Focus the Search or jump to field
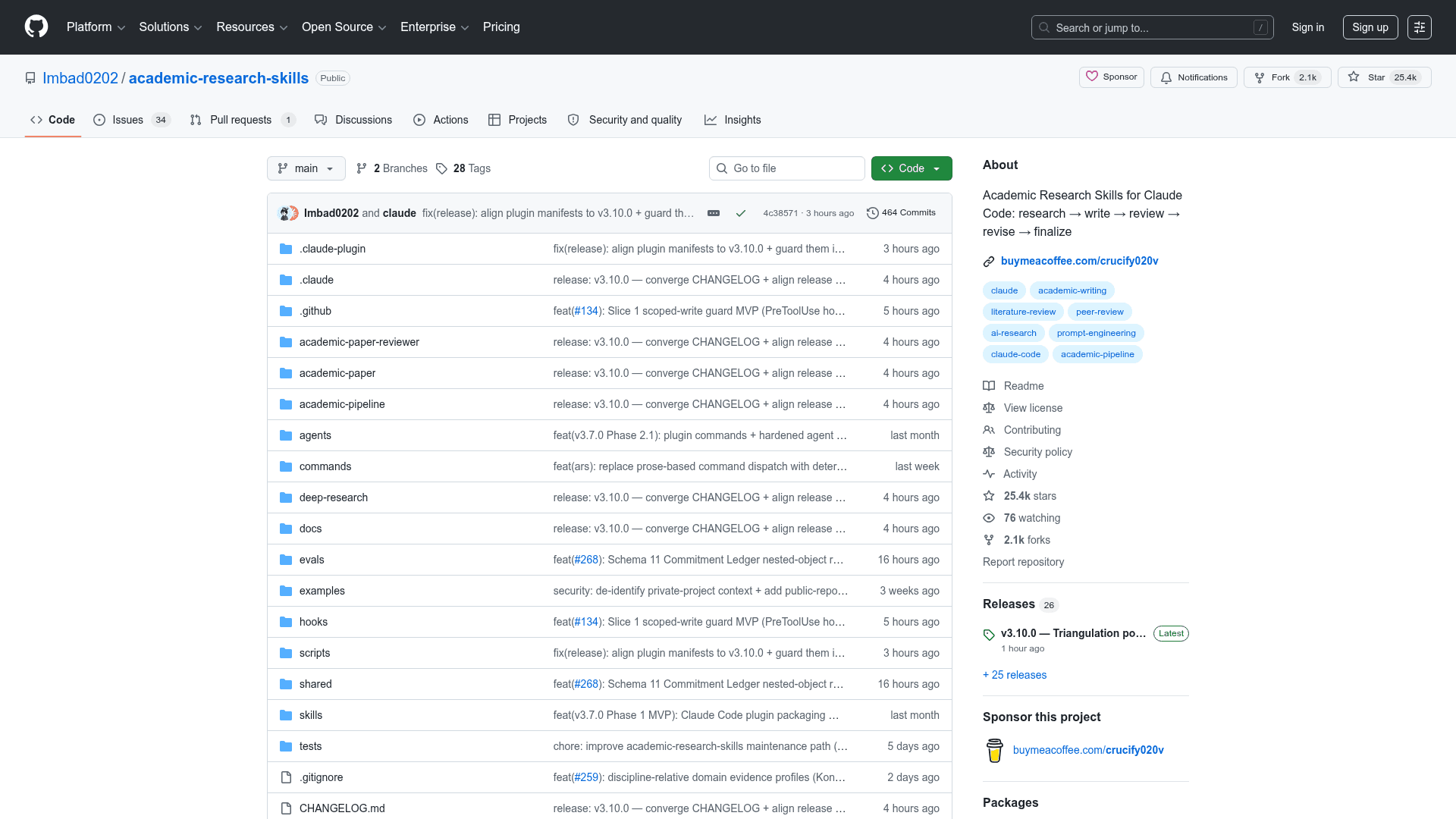This screenshot has width=1456, height=819. point(1152,27)
